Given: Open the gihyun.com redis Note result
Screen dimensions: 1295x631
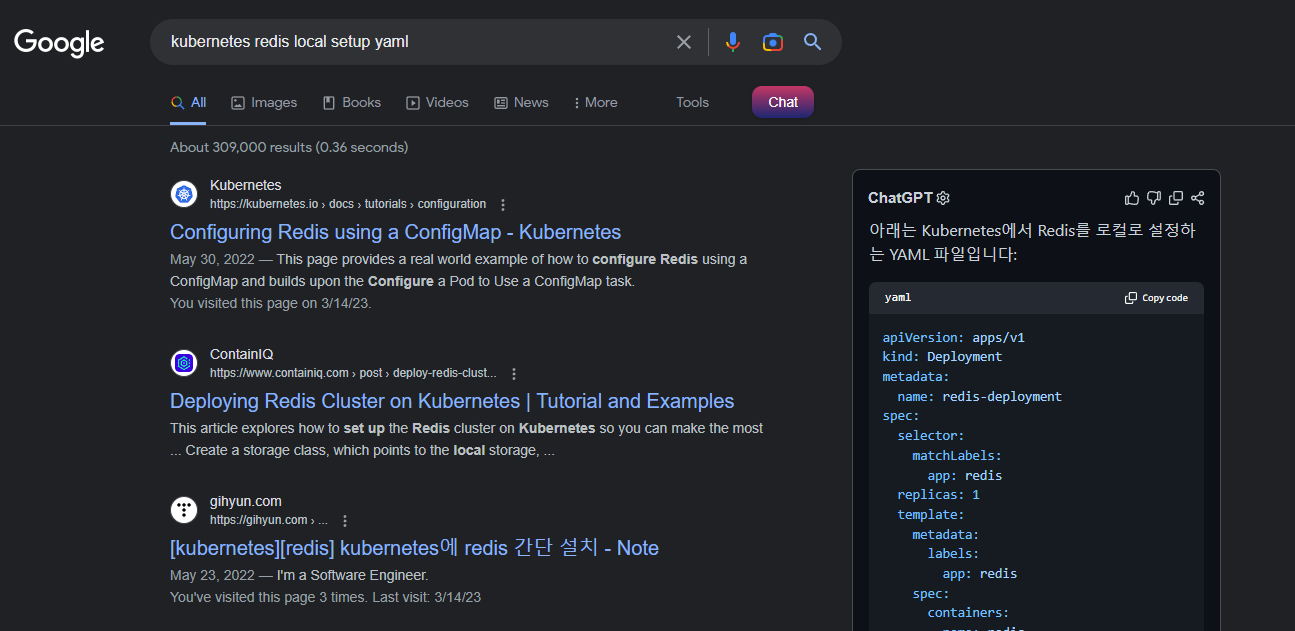Looking at the screenshot, I should [x=414, y=548].
